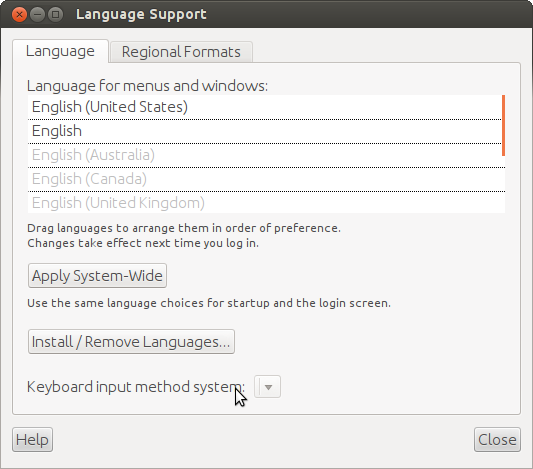Open Install / Remove Languages dialog
The height and width of the screenshot is (469, 533).
(x=131, y=342)
